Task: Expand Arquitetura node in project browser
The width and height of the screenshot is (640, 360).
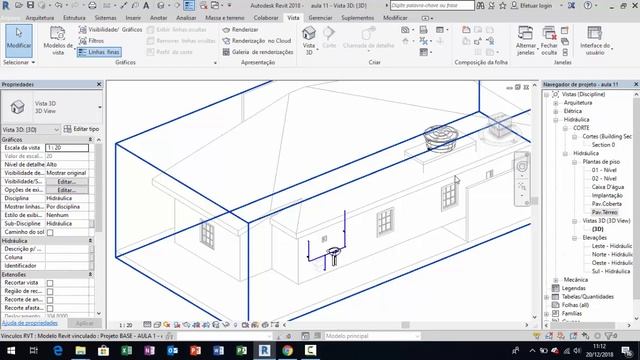Action: 556,103
